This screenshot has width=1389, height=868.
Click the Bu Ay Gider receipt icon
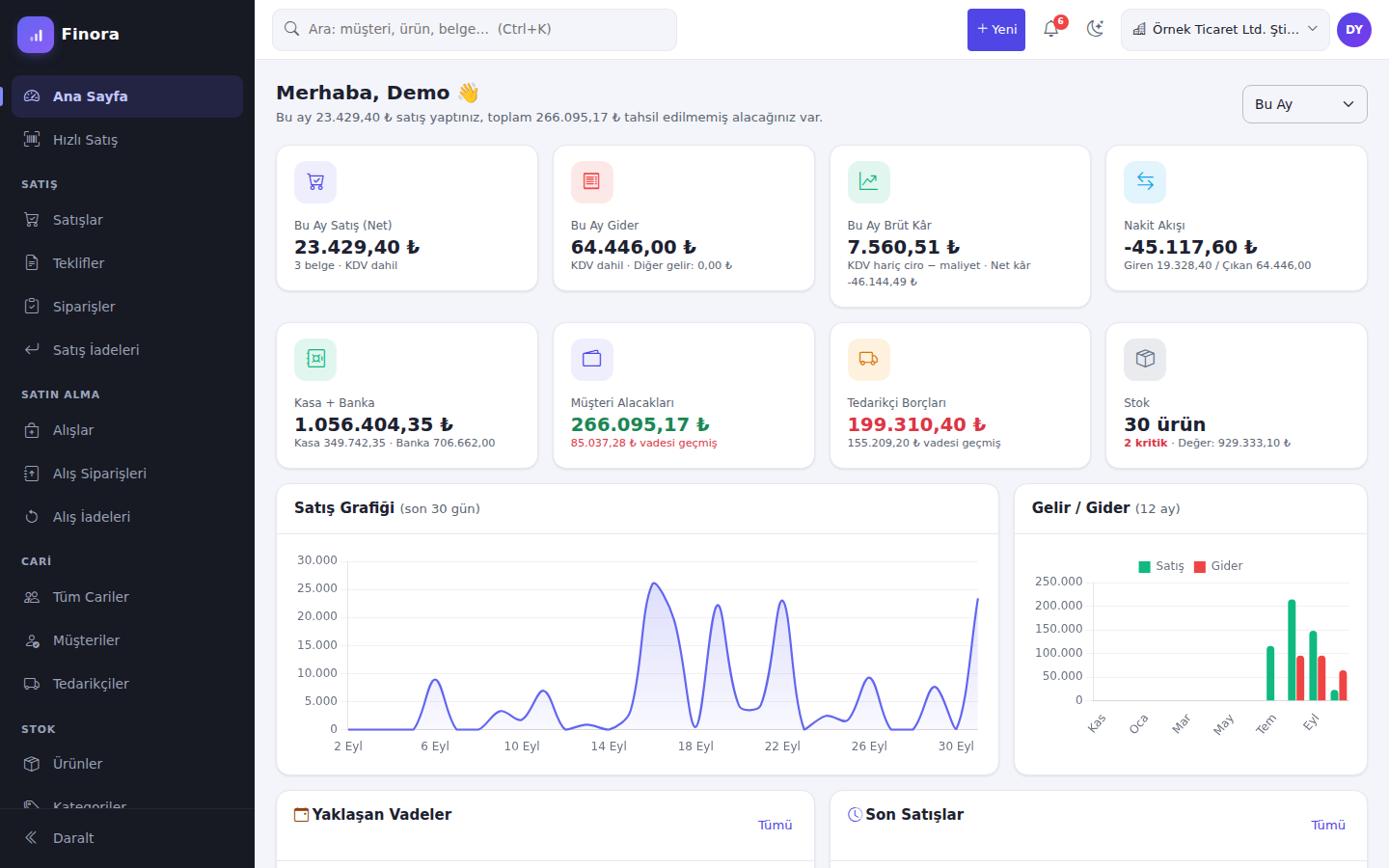click(x=591, y=181)
